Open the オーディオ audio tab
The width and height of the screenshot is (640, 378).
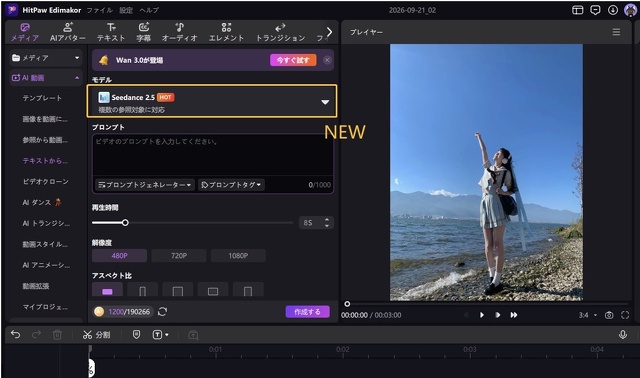(180, 32)
